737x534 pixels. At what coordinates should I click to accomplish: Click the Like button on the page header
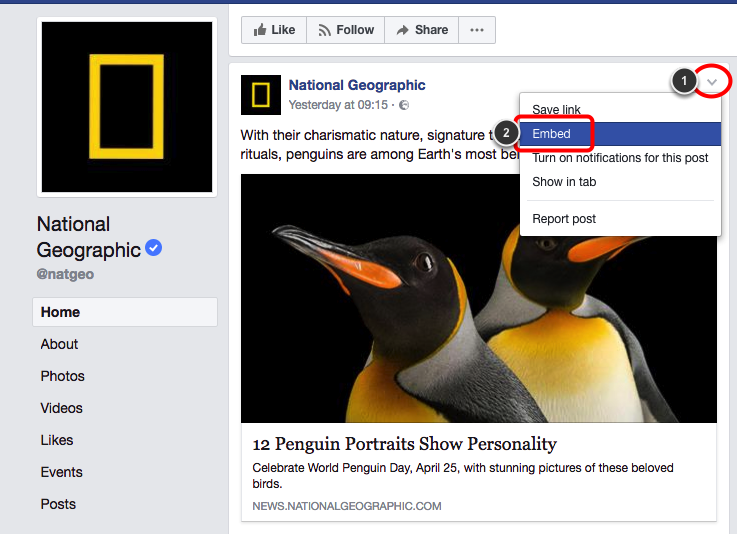pyautogui.click(x=274, y=30)
